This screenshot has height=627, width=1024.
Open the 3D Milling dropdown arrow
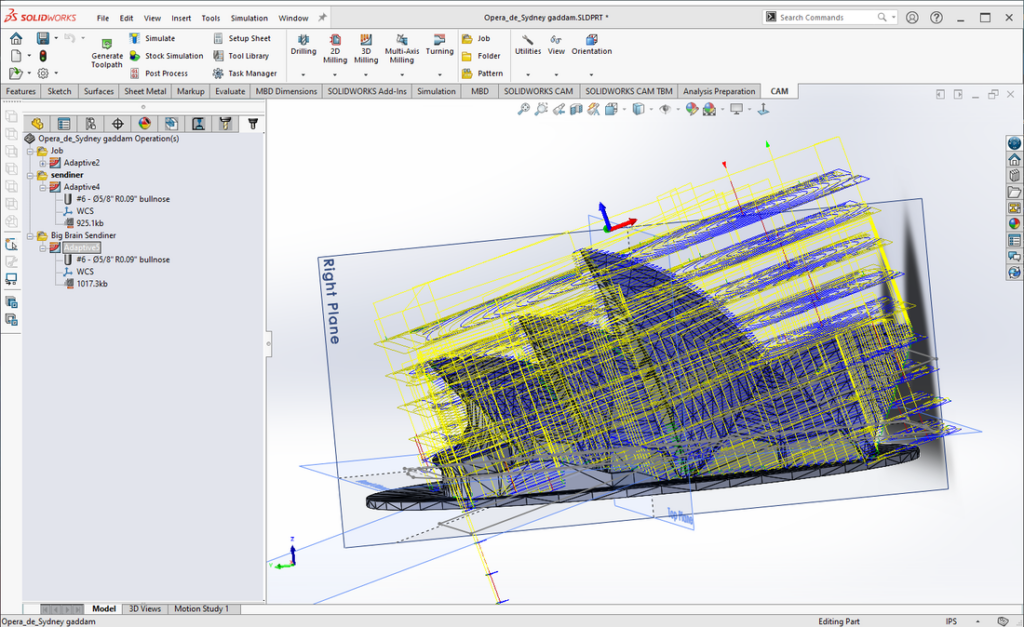[366, 74]
